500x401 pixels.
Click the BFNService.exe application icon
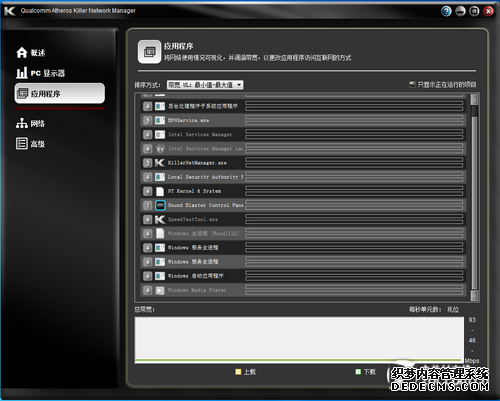(x=160, y=120)
